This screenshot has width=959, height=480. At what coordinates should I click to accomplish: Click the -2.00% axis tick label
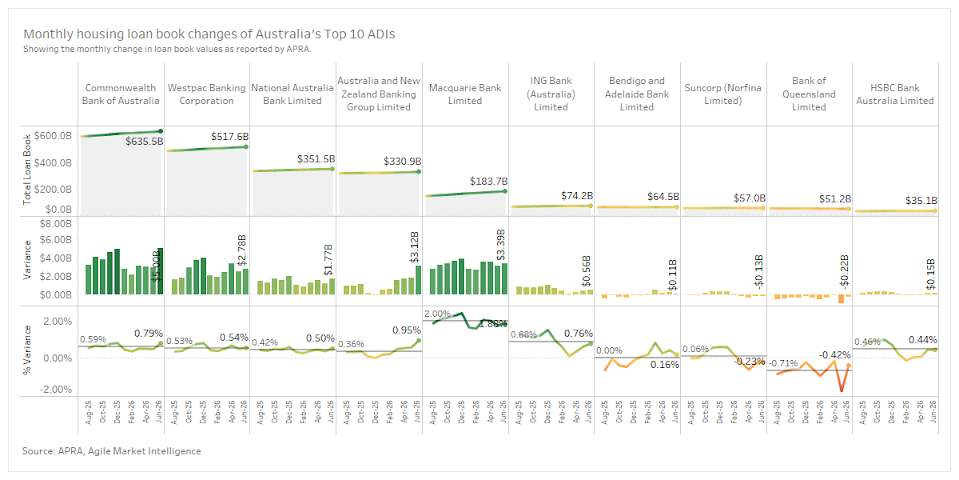pos(57,390)
